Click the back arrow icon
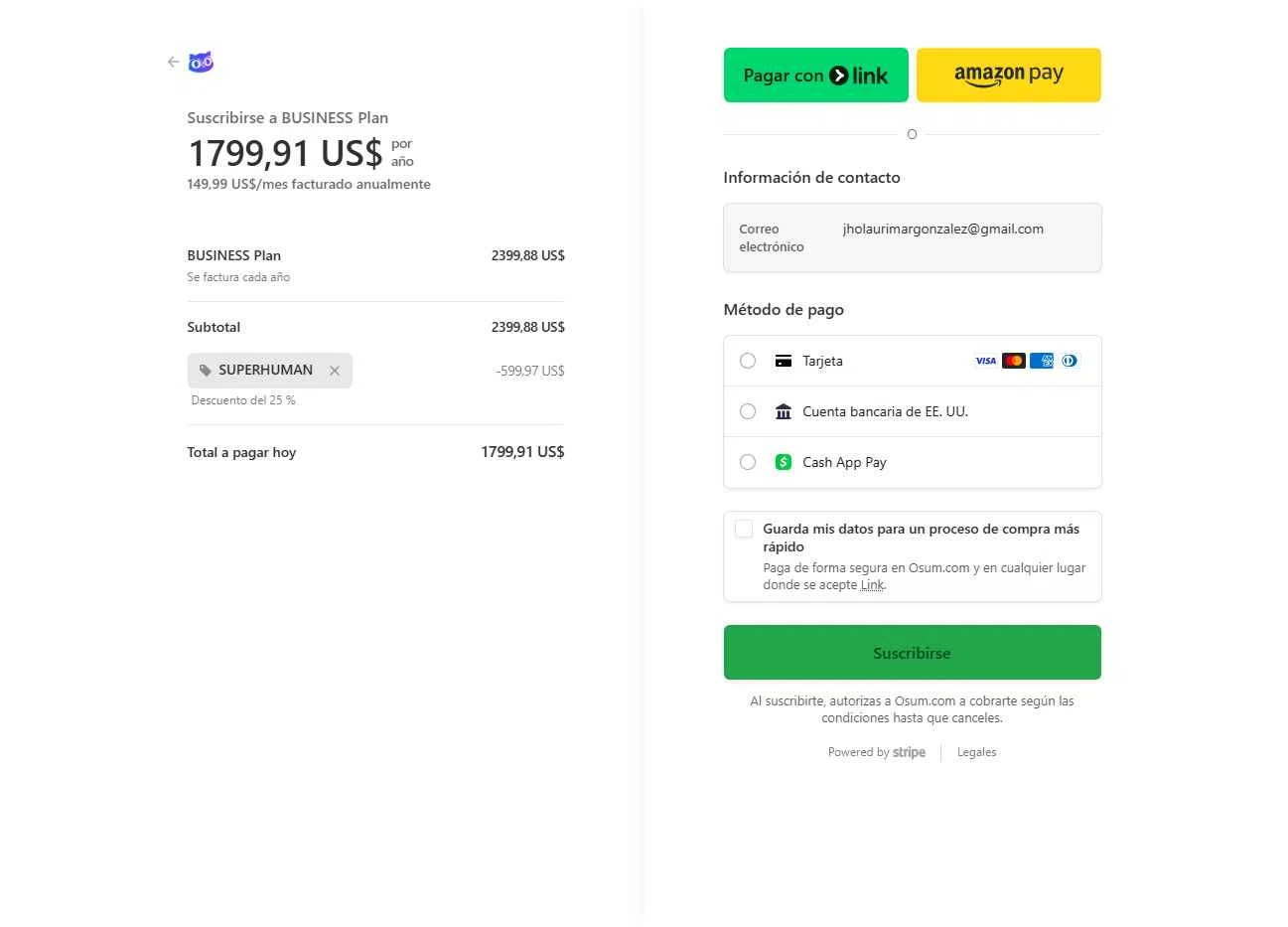The width and height of the screenshot is (1288, 927). [x=173, y=62]
